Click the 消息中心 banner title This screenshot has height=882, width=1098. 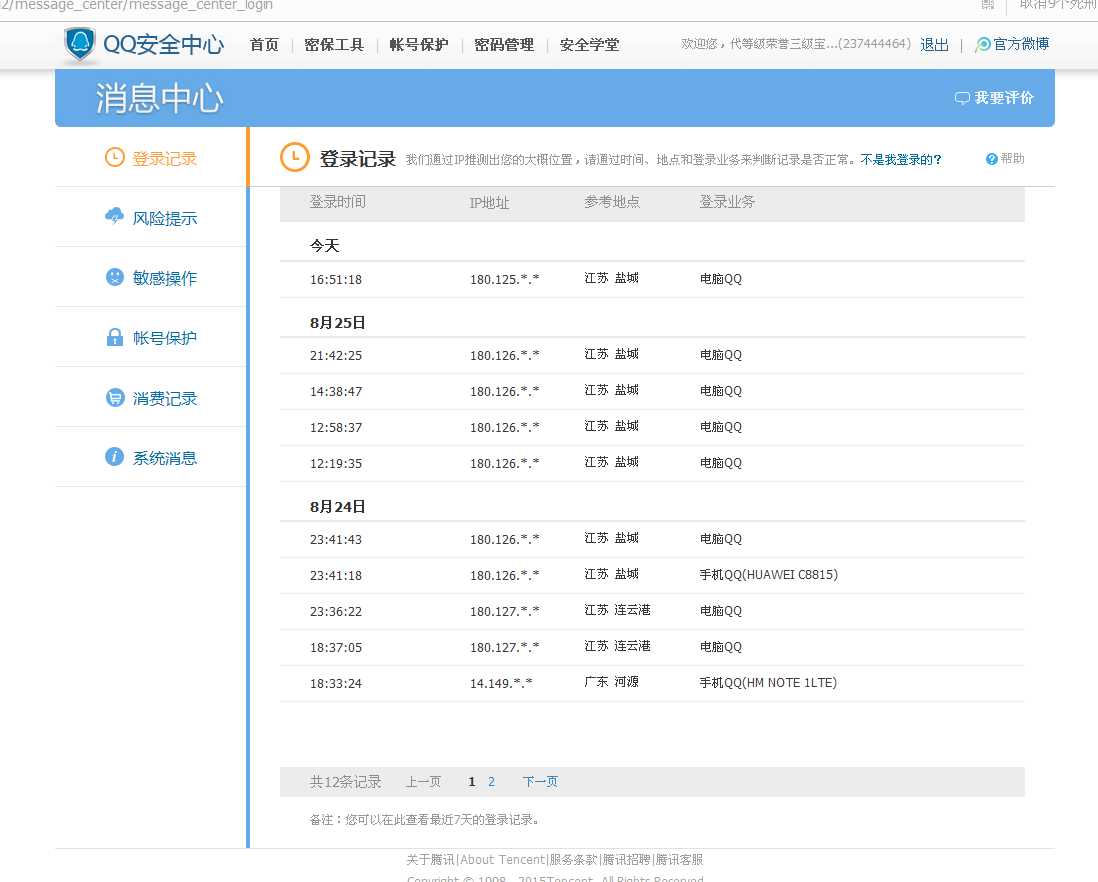160,98
